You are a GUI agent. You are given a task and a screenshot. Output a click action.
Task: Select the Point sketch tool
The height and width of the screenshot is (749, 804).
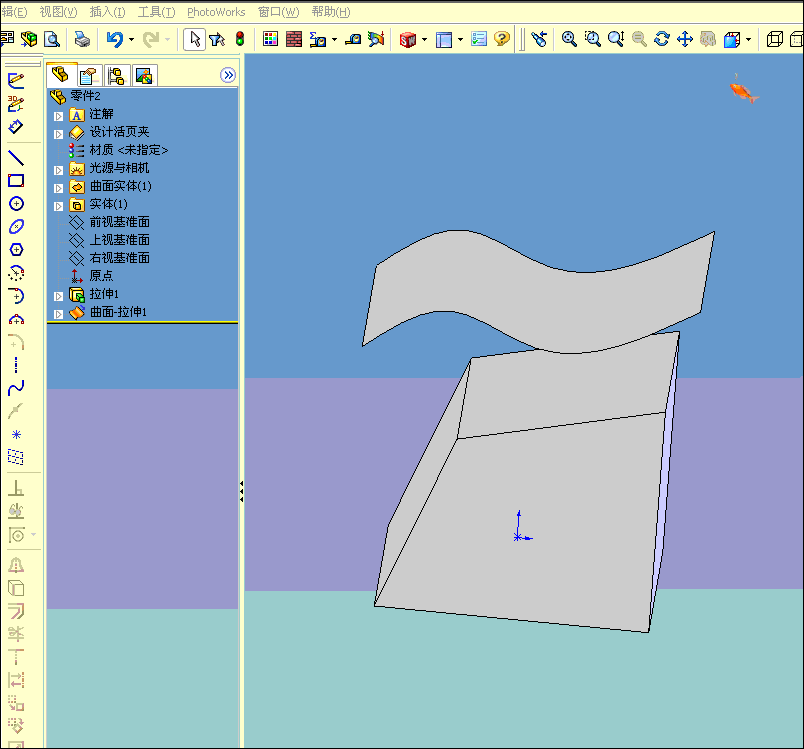tap(16, 435)
